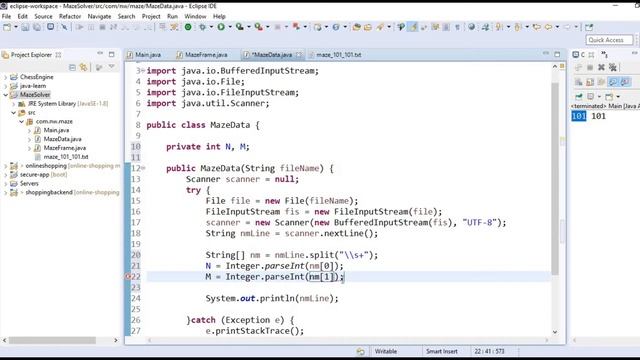640x360 pixels.
Task: Click the Writable status bar entry
Action: pyautogui.click(x=386, y=351)
